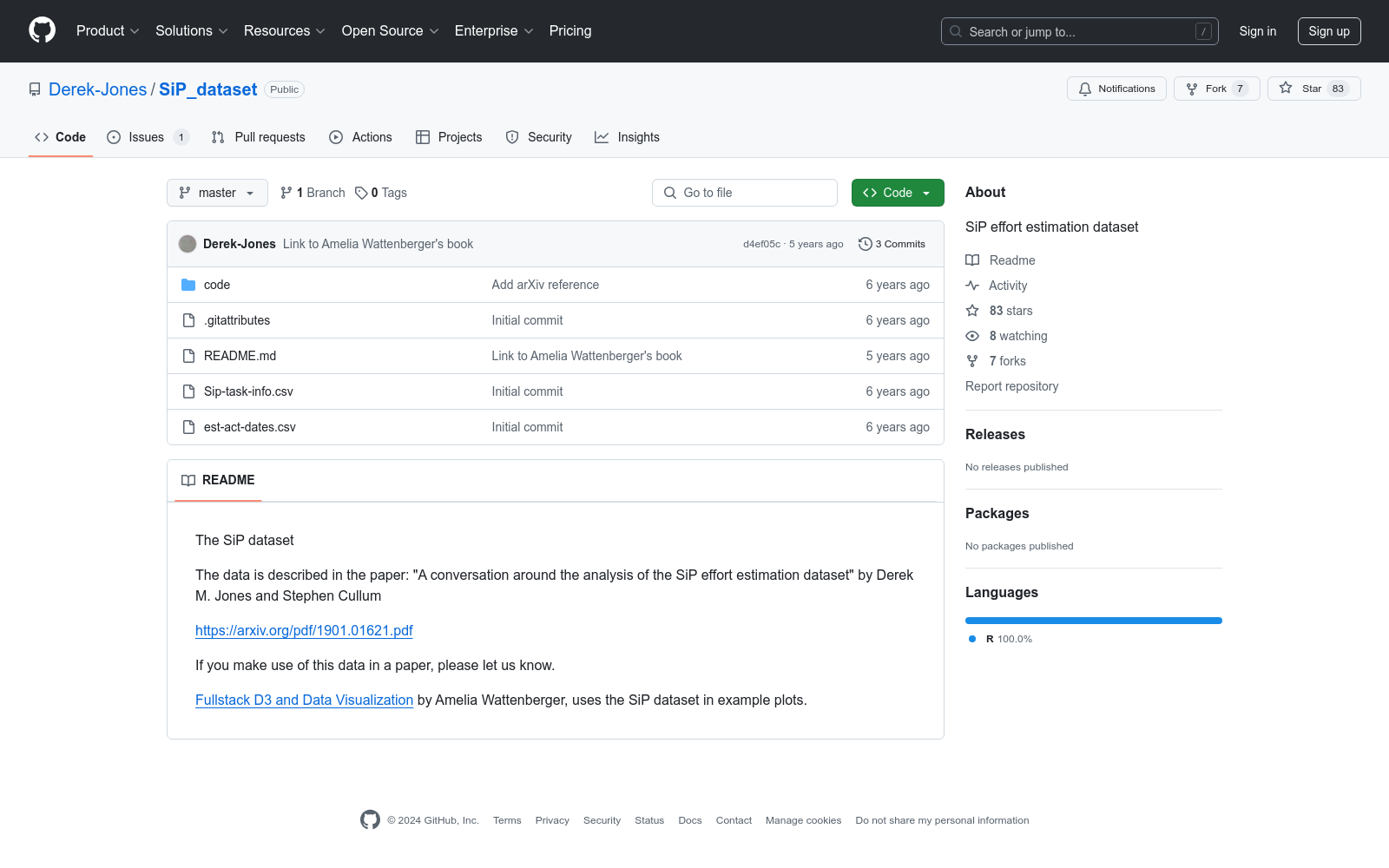1389x868 pixels.
Task: Open the arxiv.org PDF link
Action: coord(304,631)
